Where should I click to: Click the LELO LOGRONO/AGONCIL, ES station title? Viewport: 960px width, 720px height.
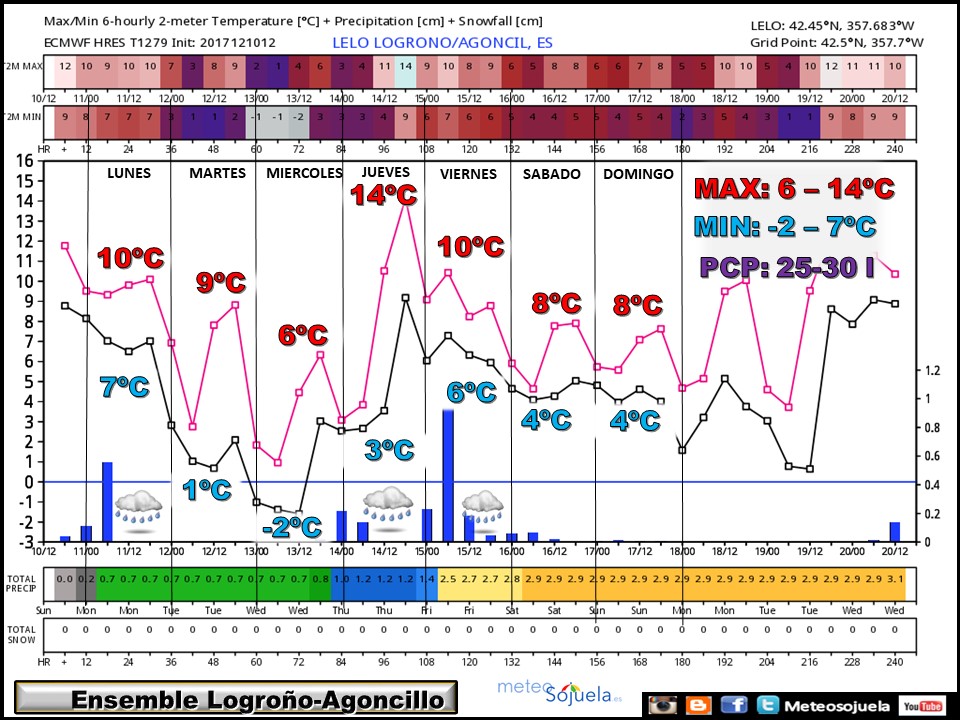[x=442, y=42]
